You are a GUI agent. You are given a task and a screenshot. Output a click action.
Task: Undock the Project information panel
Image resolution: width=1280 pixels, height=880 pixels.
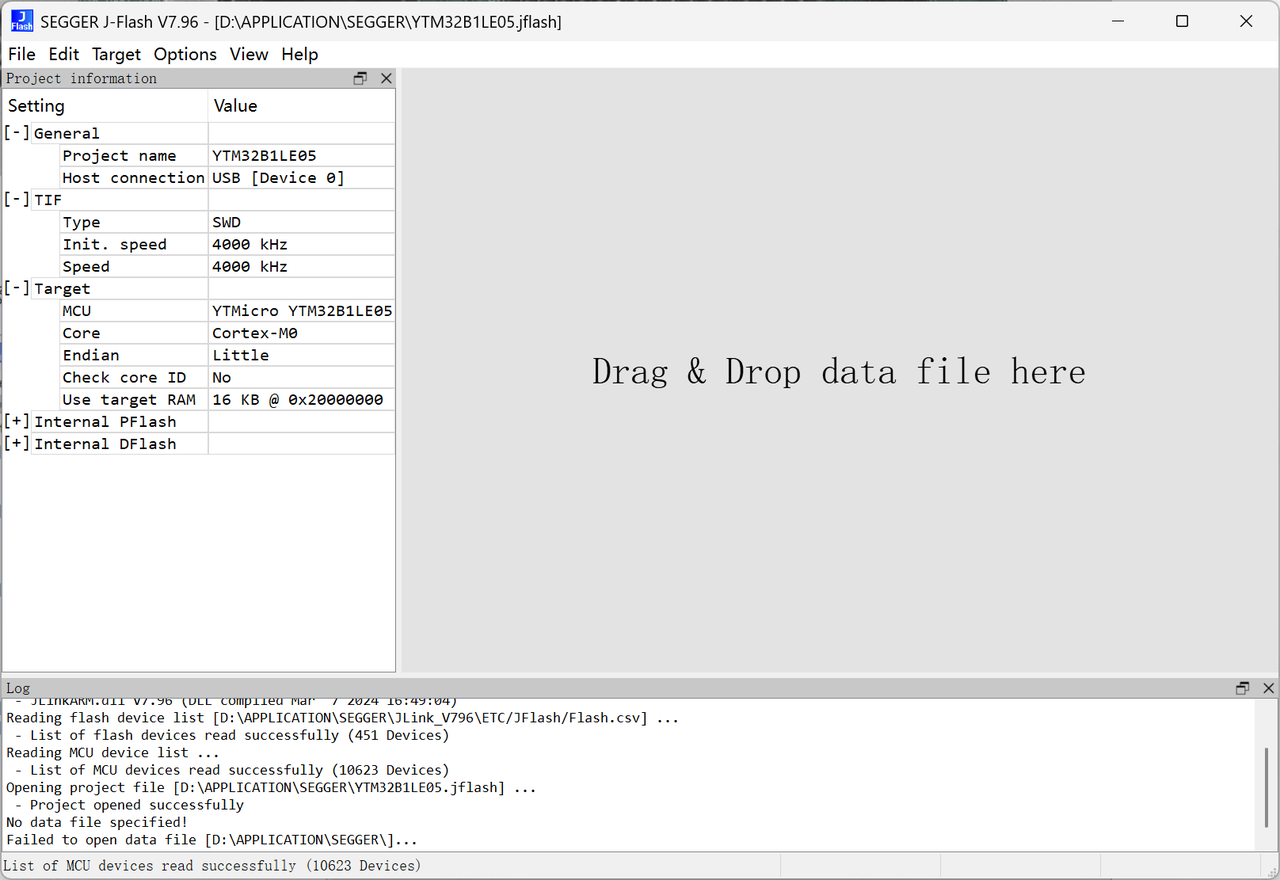click(x=361, y=78)
